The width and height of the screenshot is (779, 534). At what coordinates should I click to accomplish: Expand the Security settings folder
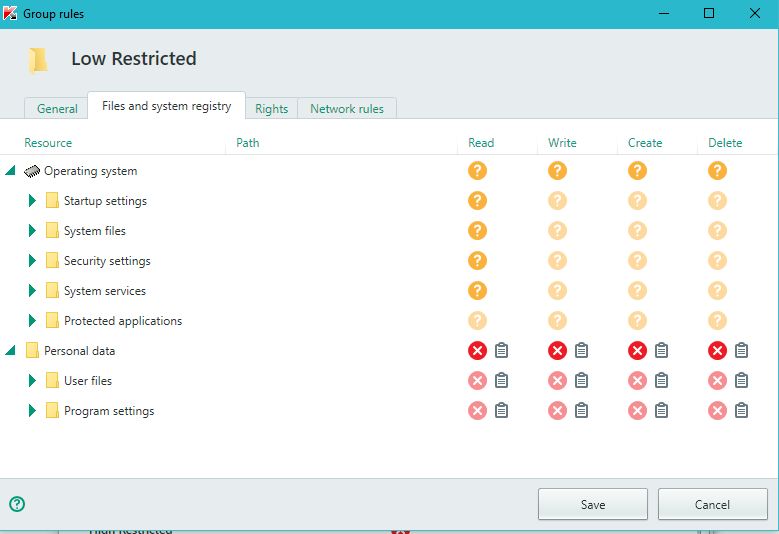(x=32, y=261)
